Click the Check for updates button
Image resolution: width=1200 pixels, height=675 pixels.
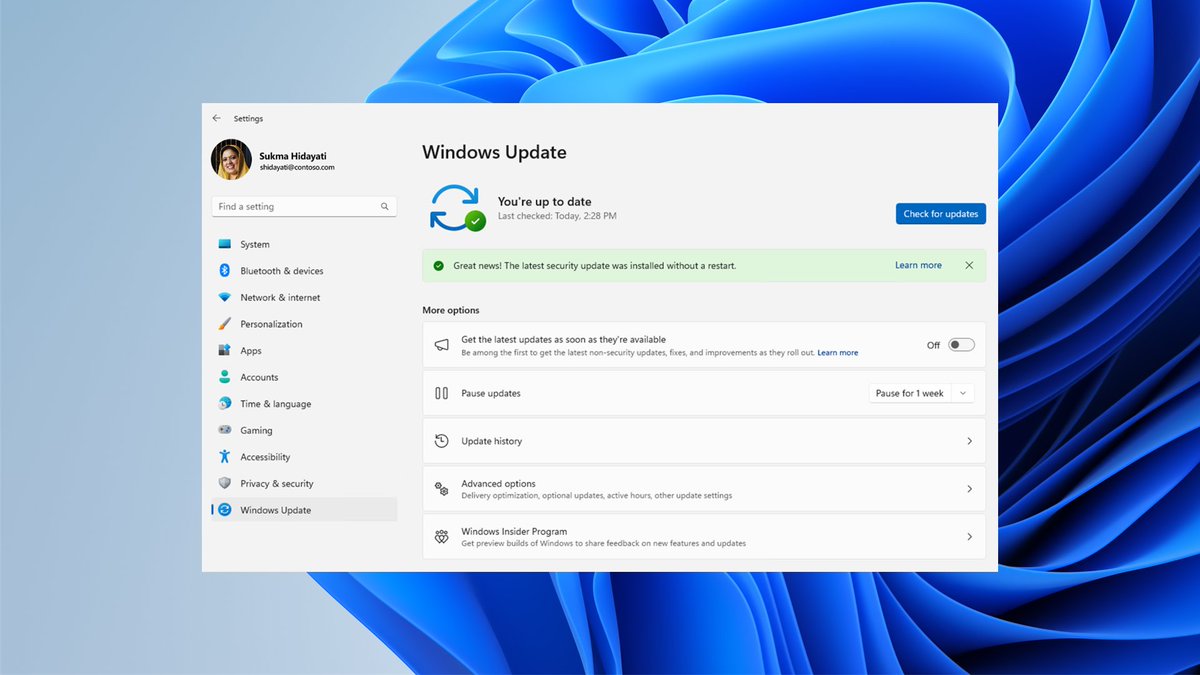pyautogui.click(x=940, y=213)
